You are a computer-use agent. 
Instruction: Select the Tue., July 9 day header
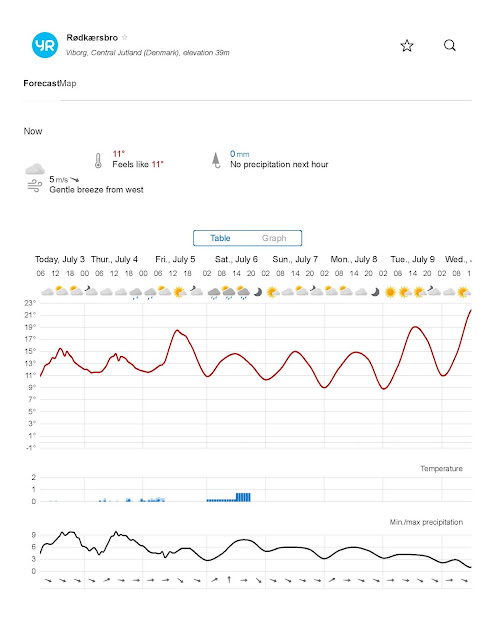[413, 259]
